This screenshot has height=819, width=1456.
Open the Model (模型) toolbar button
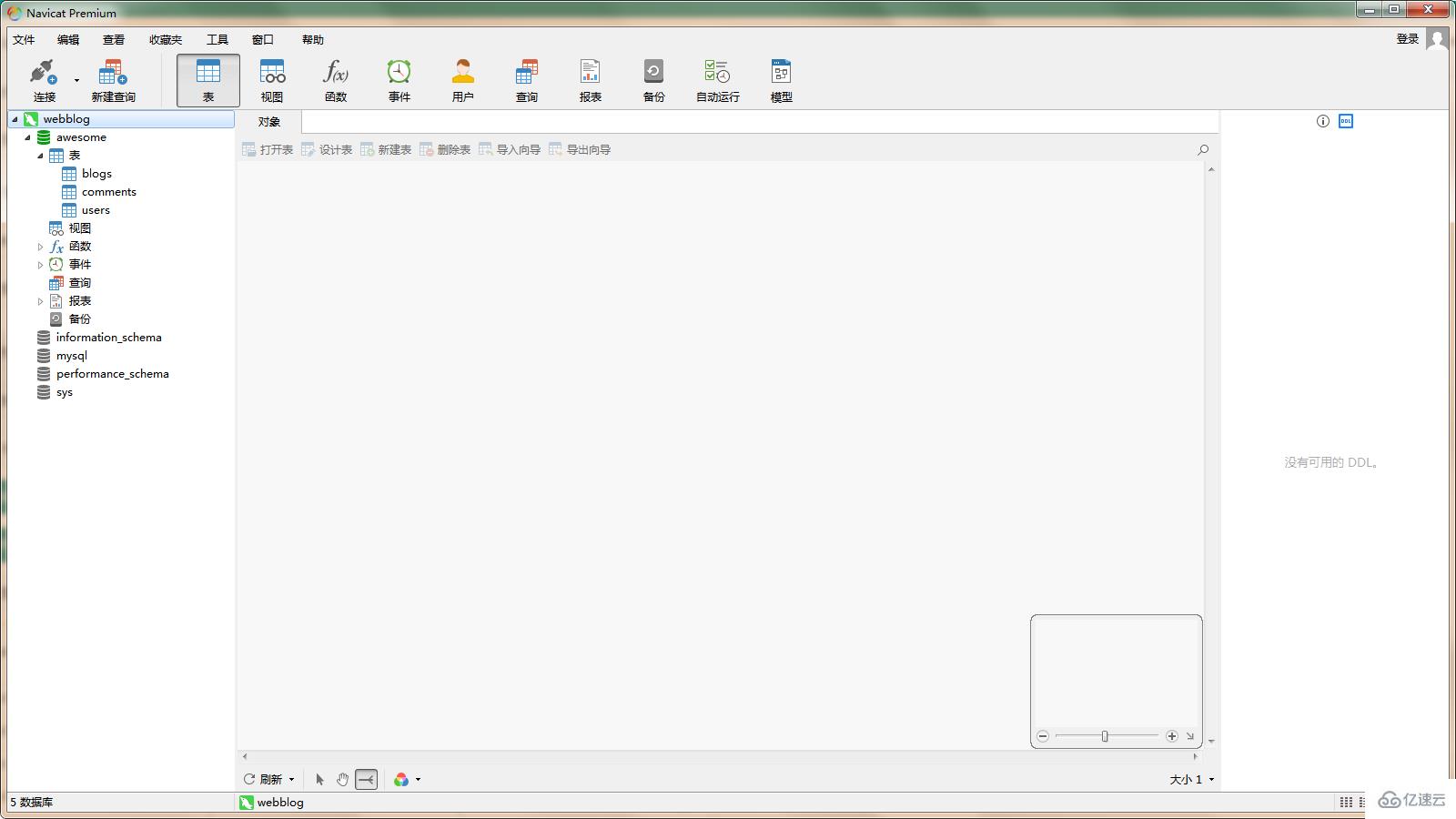pos(782,80)
